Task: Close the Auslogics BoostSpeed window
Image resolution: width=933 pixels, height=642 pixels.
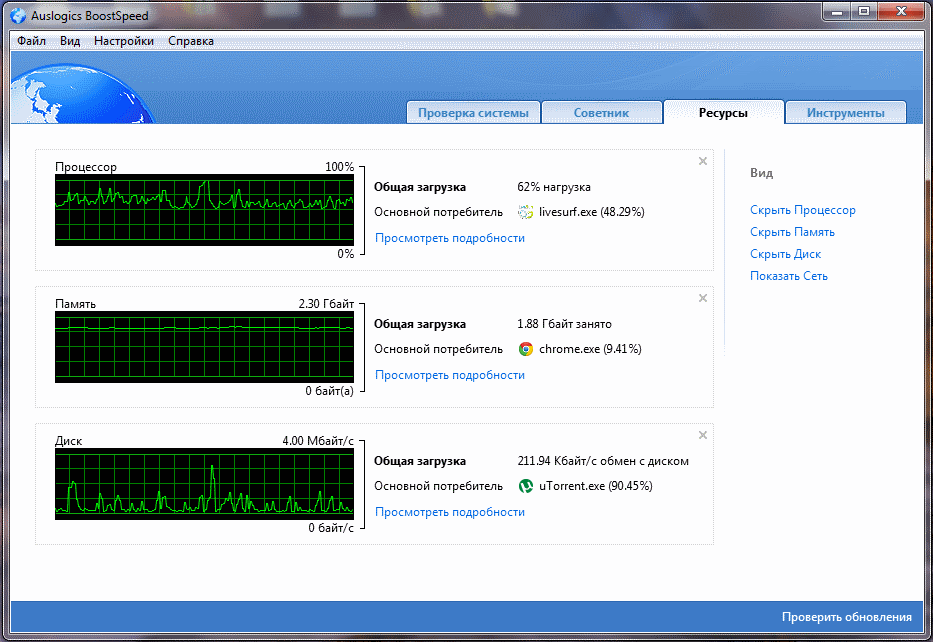Action: 901,12
